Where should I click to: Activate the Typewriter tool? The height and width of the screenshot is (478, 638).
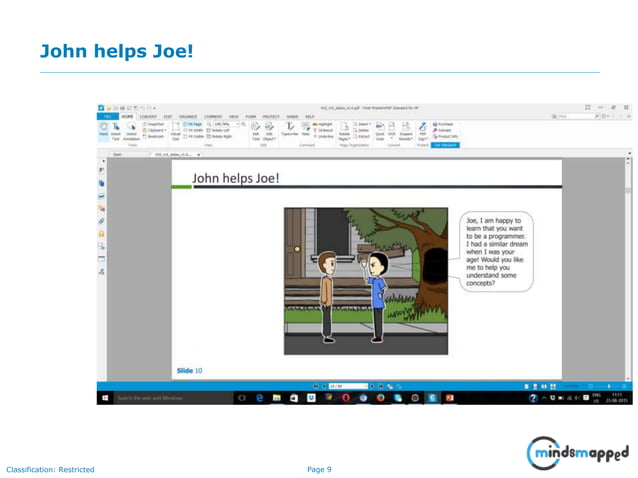coord(290,129)
